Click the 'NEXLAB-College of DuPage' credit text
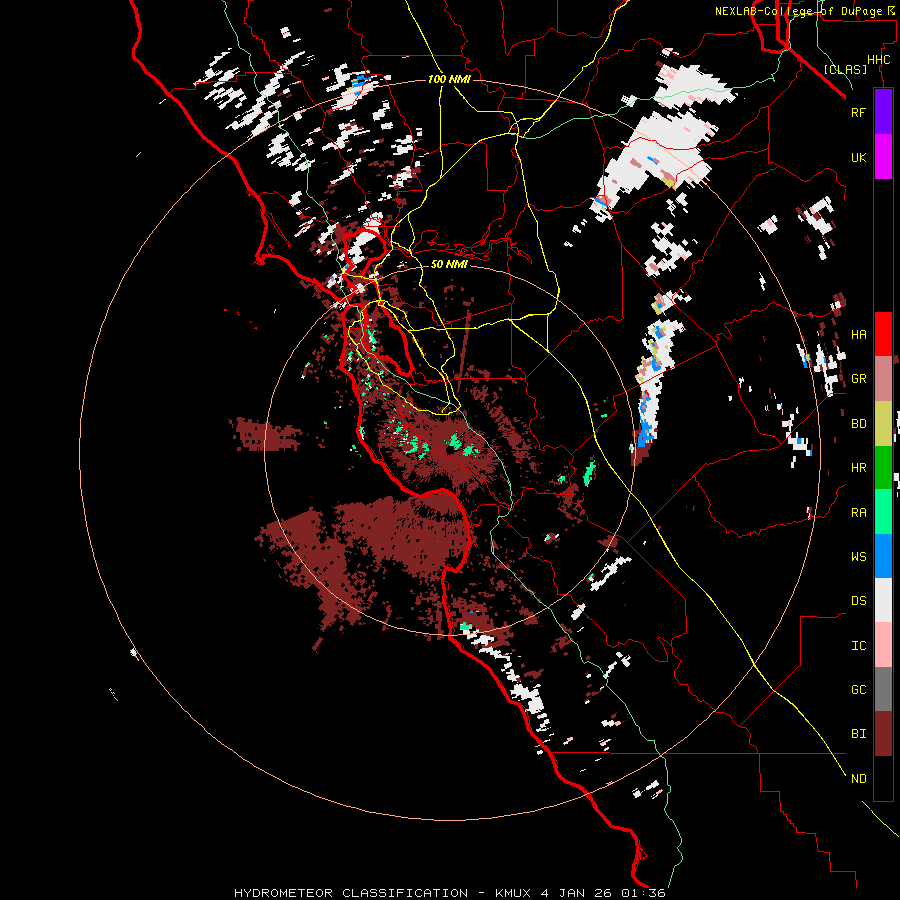Viewport: 900px width, 900px height. tap(798, 11)
